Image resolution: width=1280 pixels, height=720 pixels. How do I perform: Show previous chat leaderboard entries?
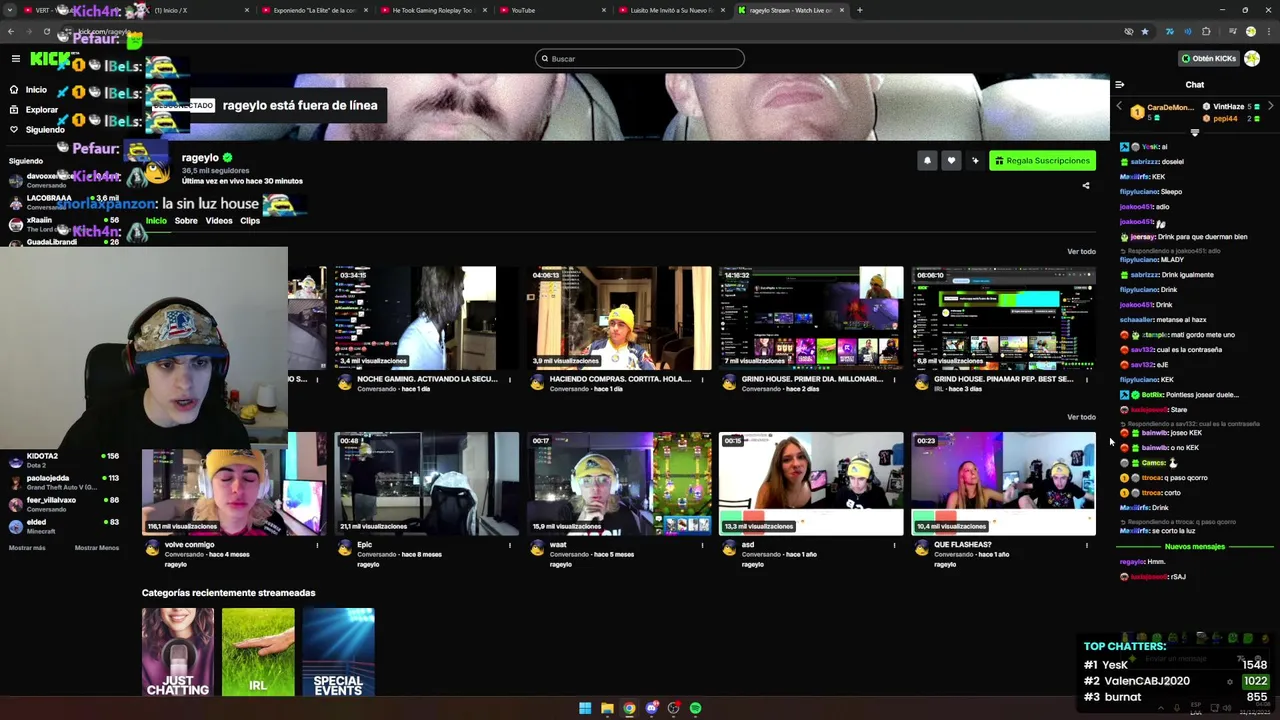pos(1119,107)
